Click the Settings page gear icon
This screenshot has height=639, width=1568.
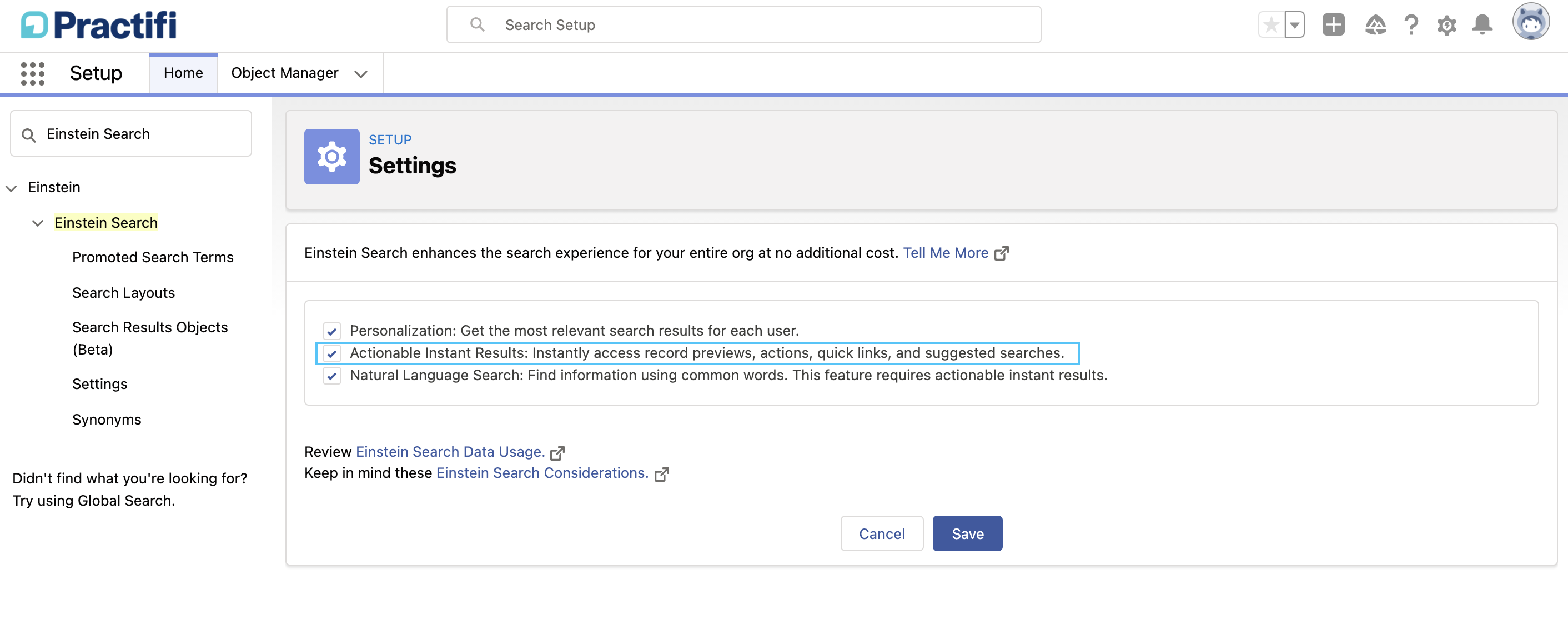pos(331,157)
